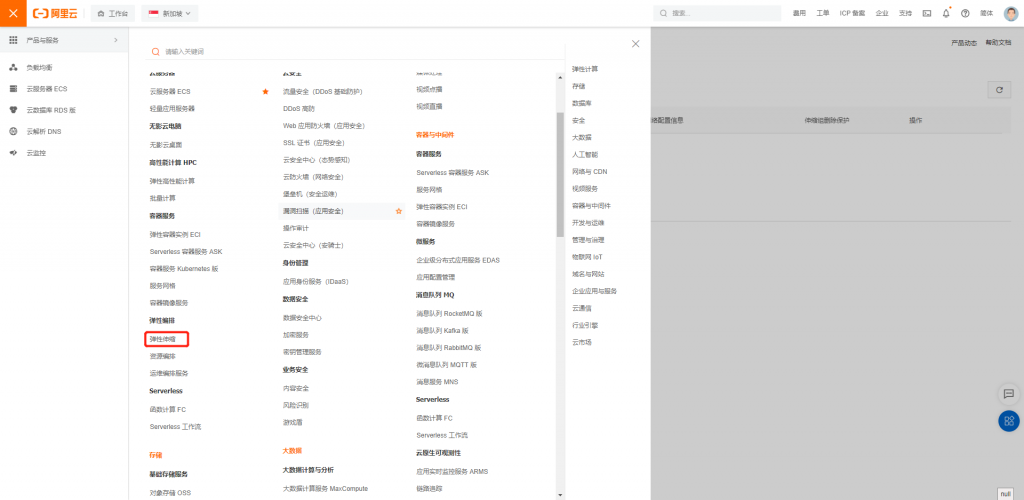This screenshot has width=1024, height=500.
Task: Open the 费用 menu in the top bar
Action: 799,13
